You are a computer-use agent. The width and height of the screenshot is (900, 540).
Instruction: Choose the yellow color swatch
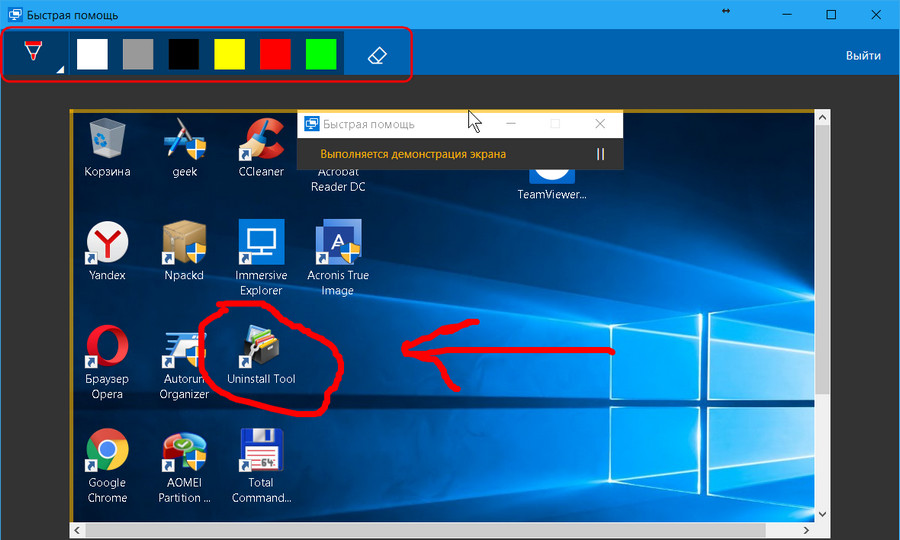230,55
